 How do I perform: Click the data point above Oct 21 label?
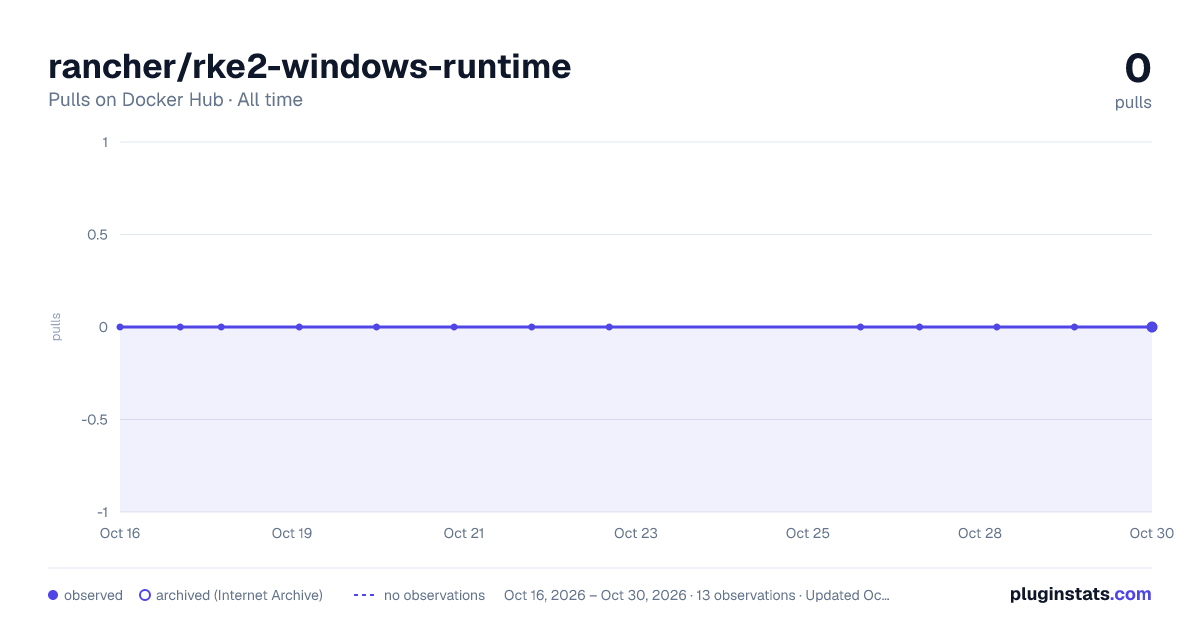(454, 327)
